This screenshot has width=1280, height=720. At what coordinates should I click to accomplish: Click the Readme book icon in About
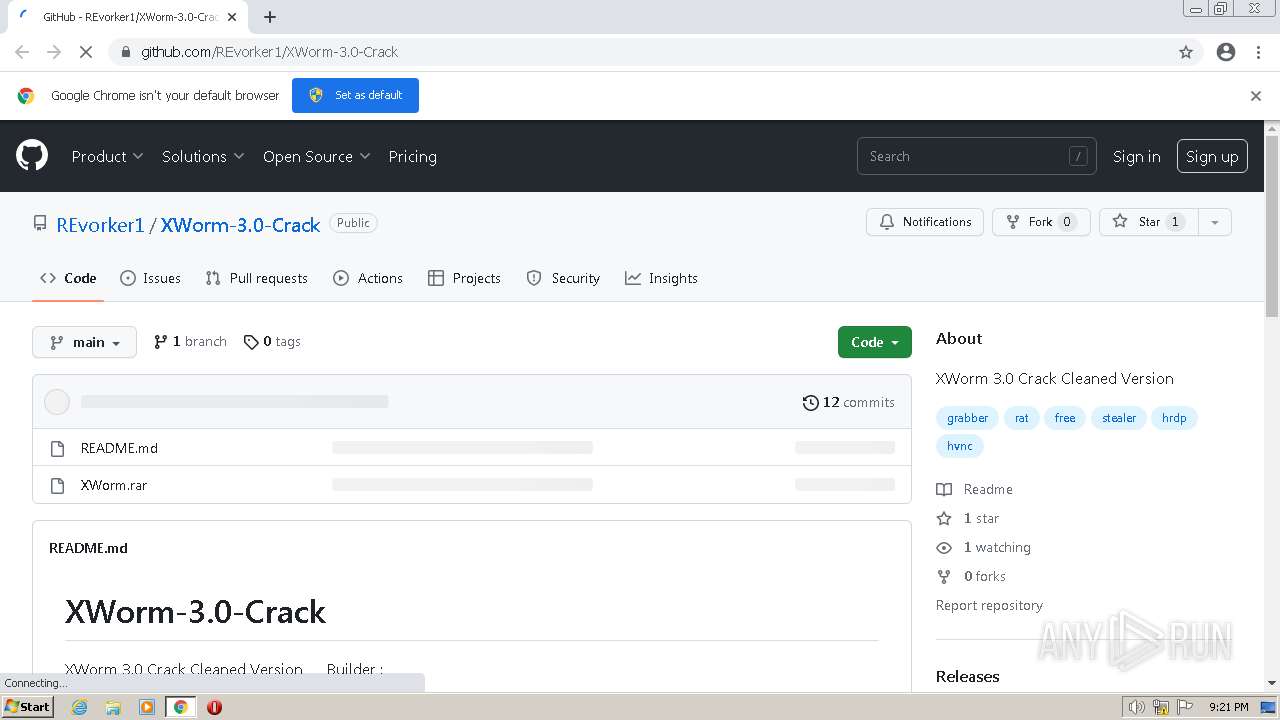pyautogui.click(x=944, y=489)
